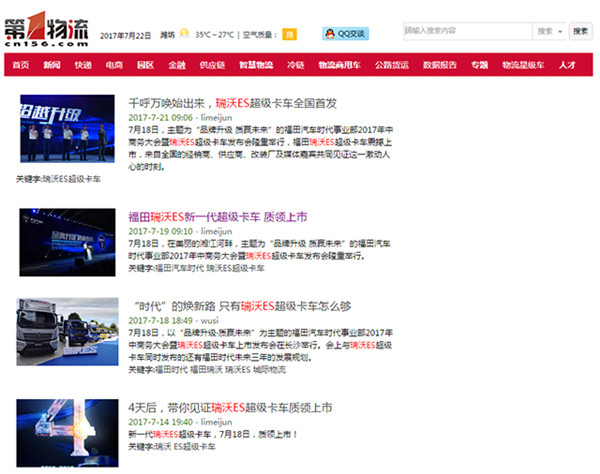Click city name 潍坊 in weather bar
The height and width of the screenshot is (474, 600).
tap(167, 35)
